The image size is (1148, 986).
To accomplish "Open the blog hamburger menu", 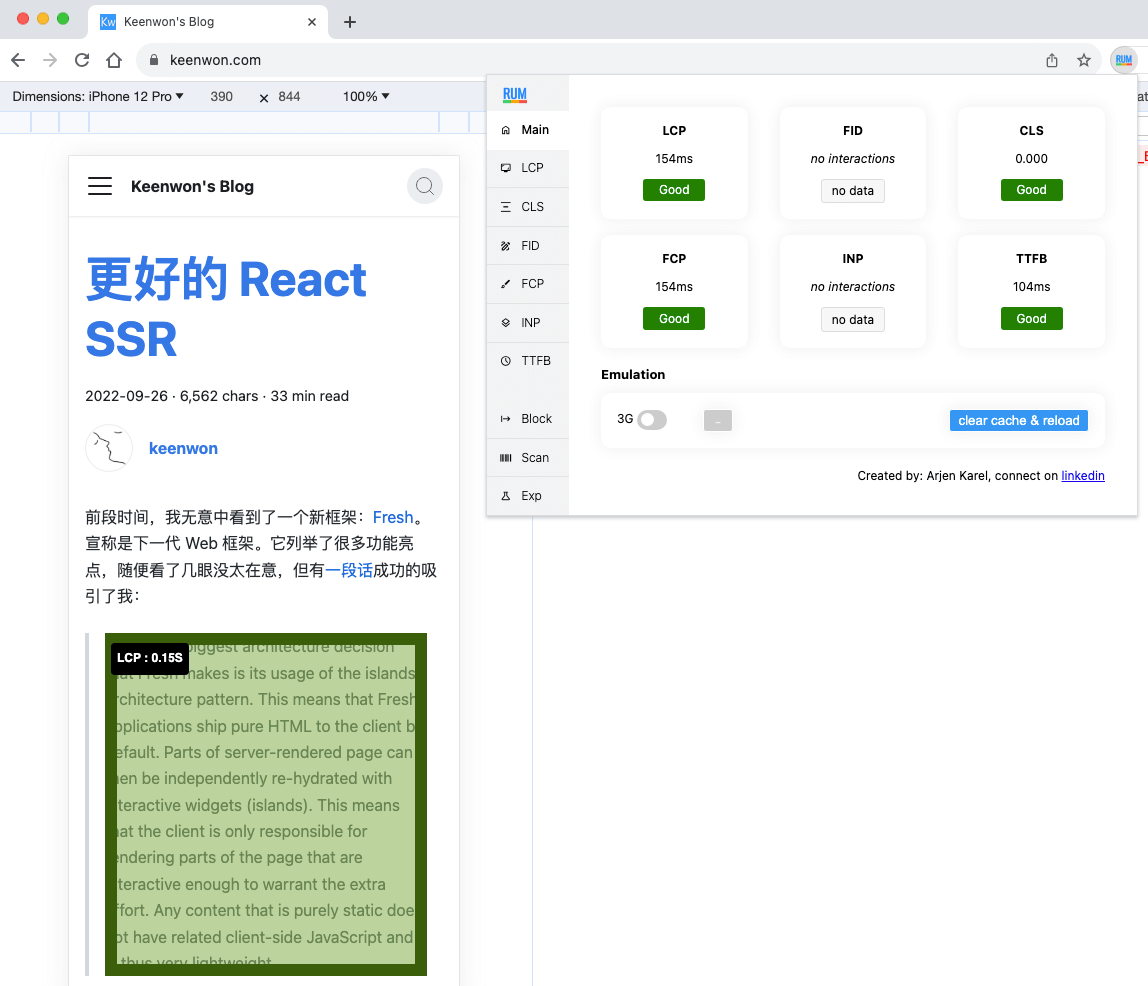I will (100, 186).
